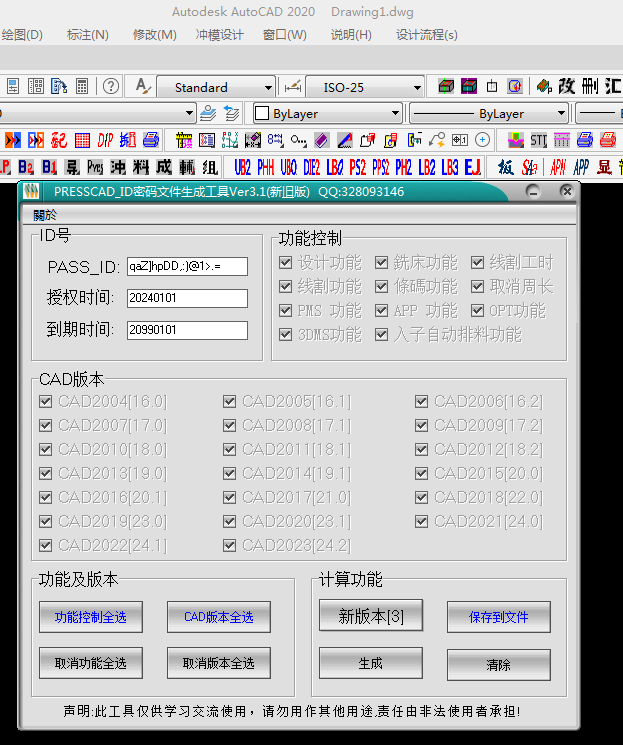The width and height of the screenshot is (623, 745).
Task: Open the 设计流程(s) menu
Action: coord(427,35)
